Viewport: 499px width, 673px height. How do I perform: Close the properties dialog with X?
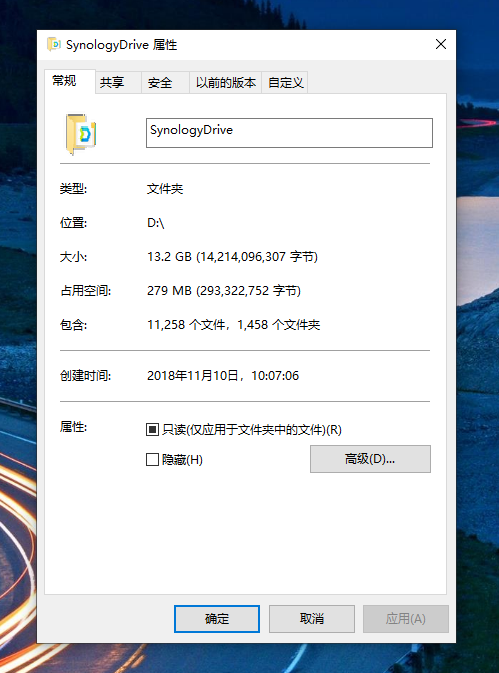(x=441, y=44)
